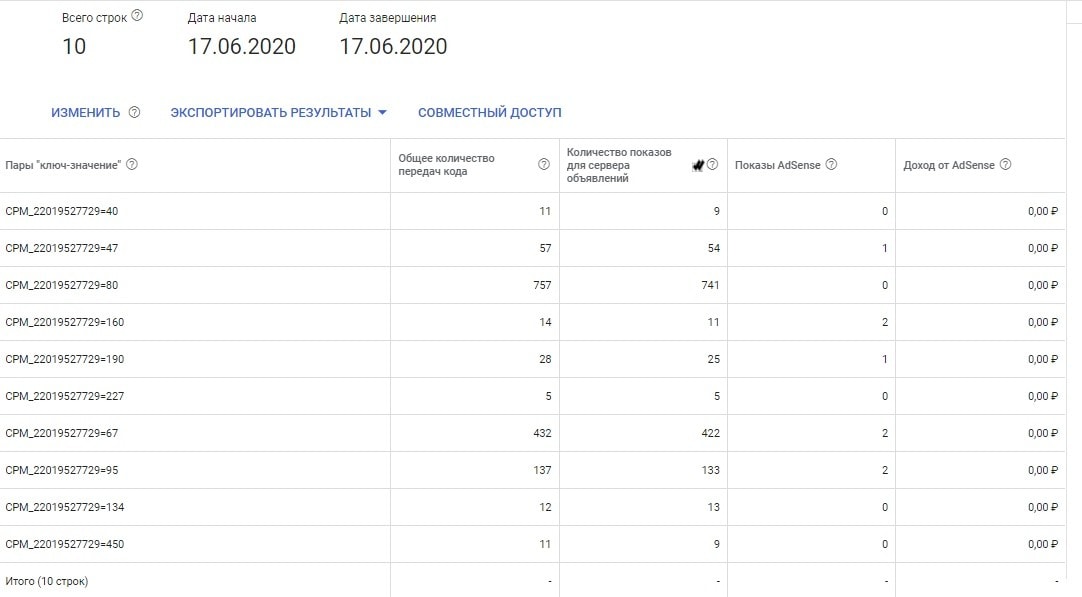Click help icon next to Доход от AdSense
Viewport: 1082px width, 597px height.
pos(1006,165)
